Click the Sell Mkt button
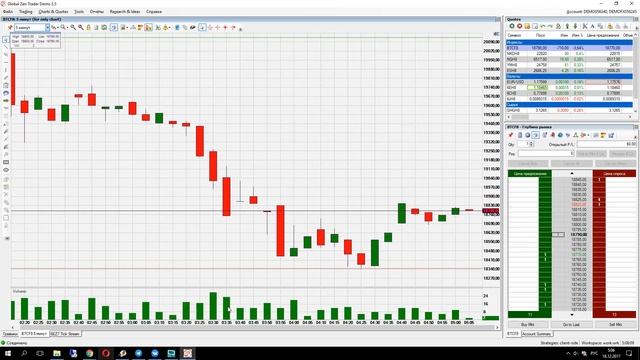640x360 pixels. click(x=615, y=325)
